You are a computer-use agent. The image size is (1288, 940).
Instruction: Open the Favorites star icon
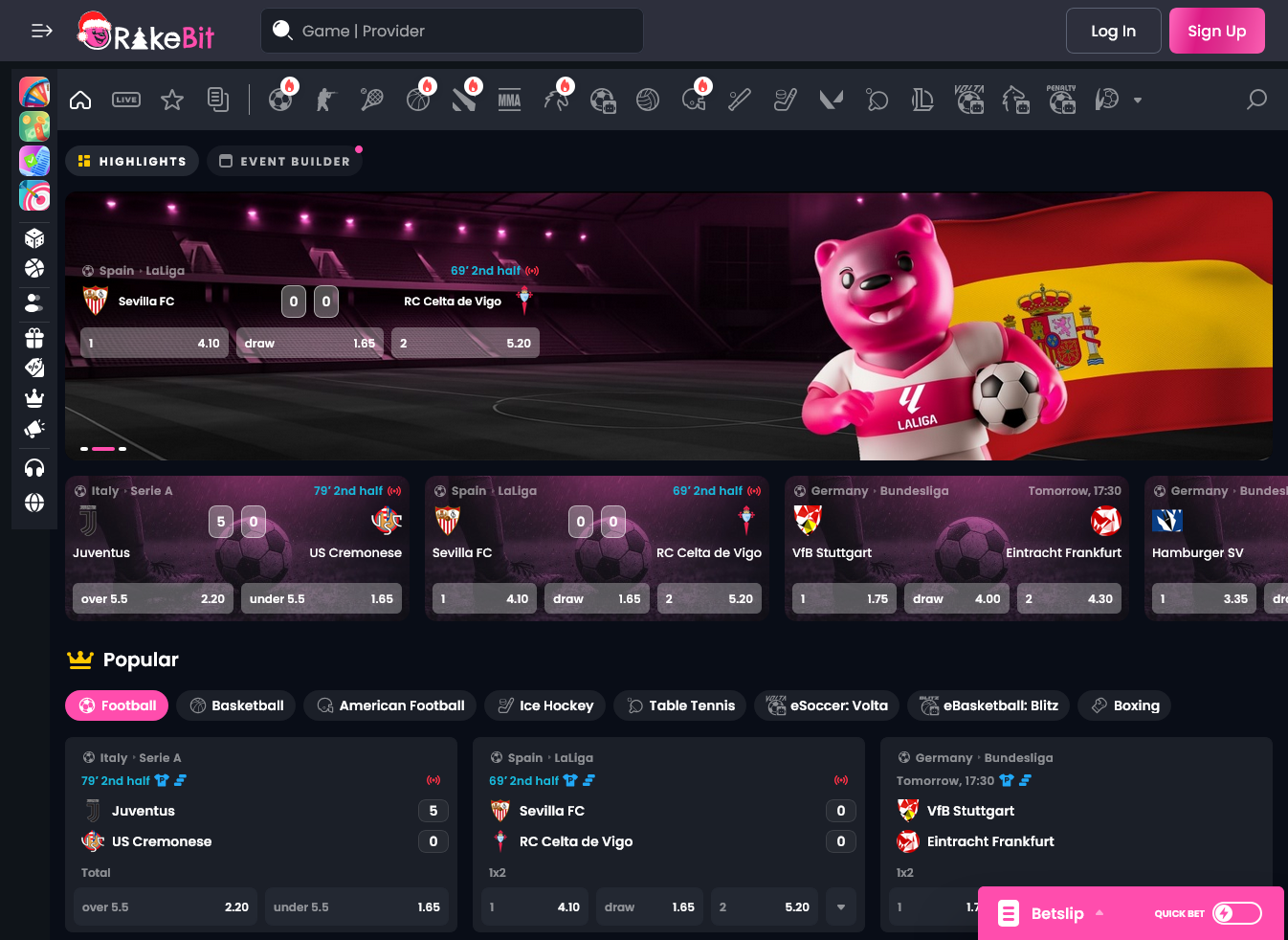click(x=172, y=100)
